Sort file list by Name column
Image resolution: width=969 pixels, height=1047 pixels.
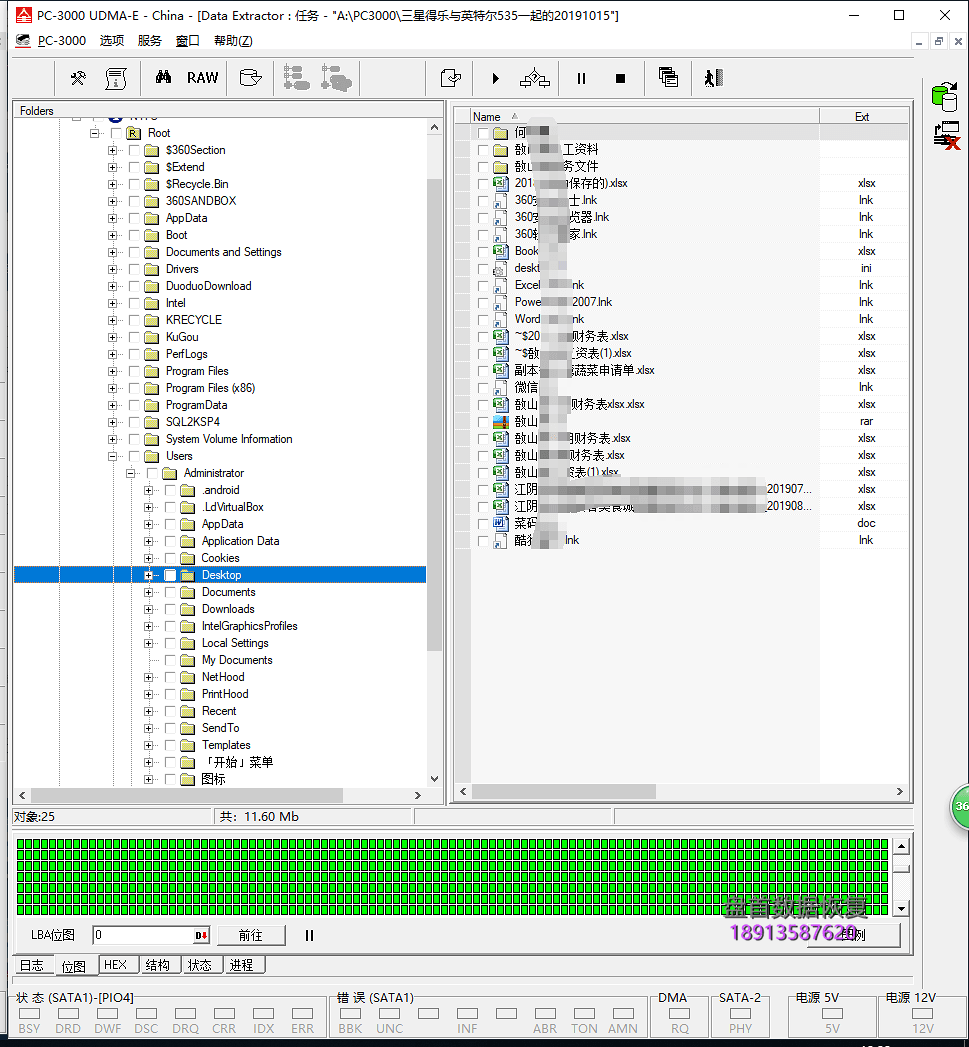pos(644,117)
